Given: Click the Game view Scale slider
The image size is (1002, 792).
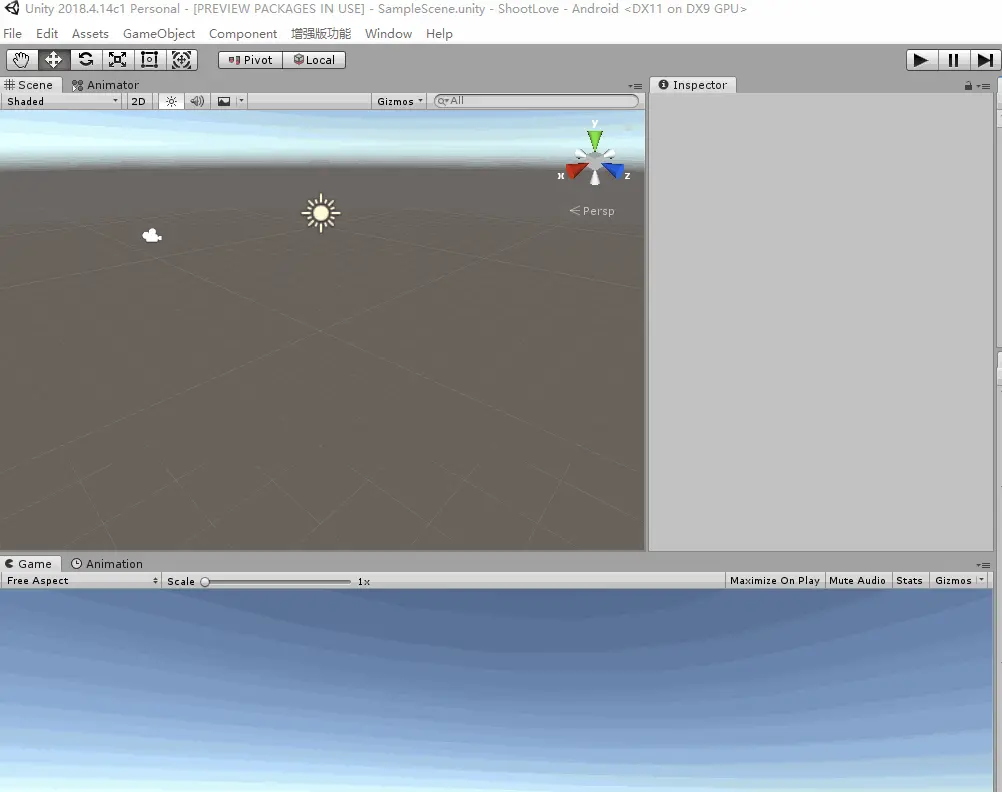Looking at the screenshot, I should tap(277, 582).
